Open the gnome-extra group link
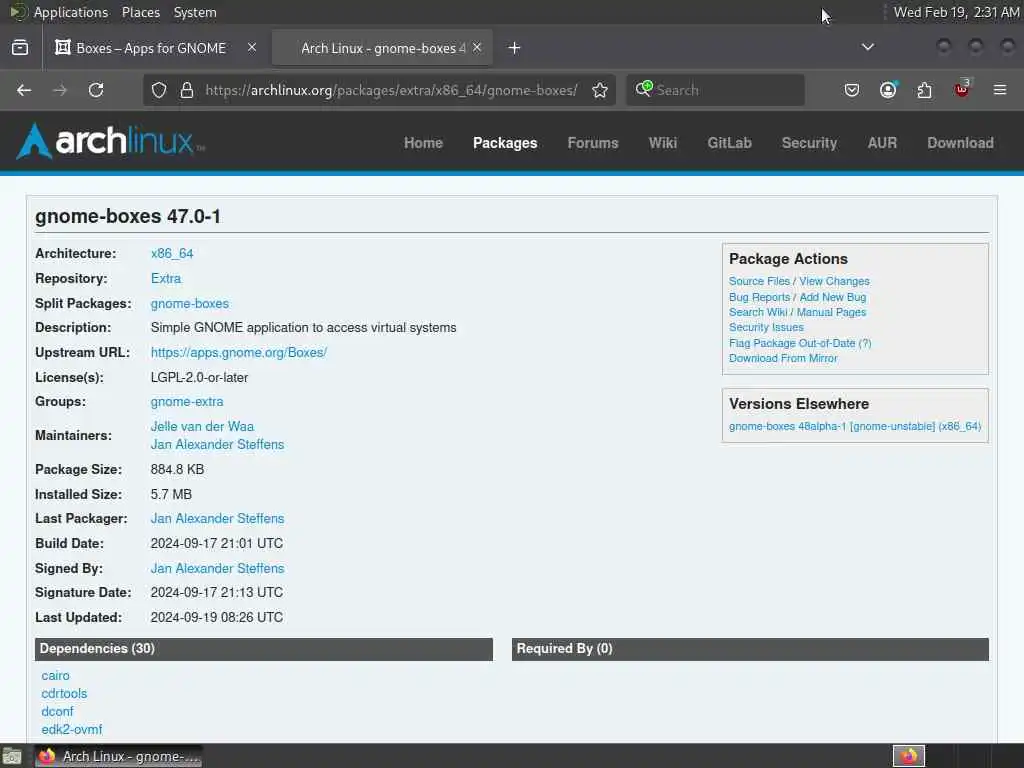 click(x=187, y=402)
